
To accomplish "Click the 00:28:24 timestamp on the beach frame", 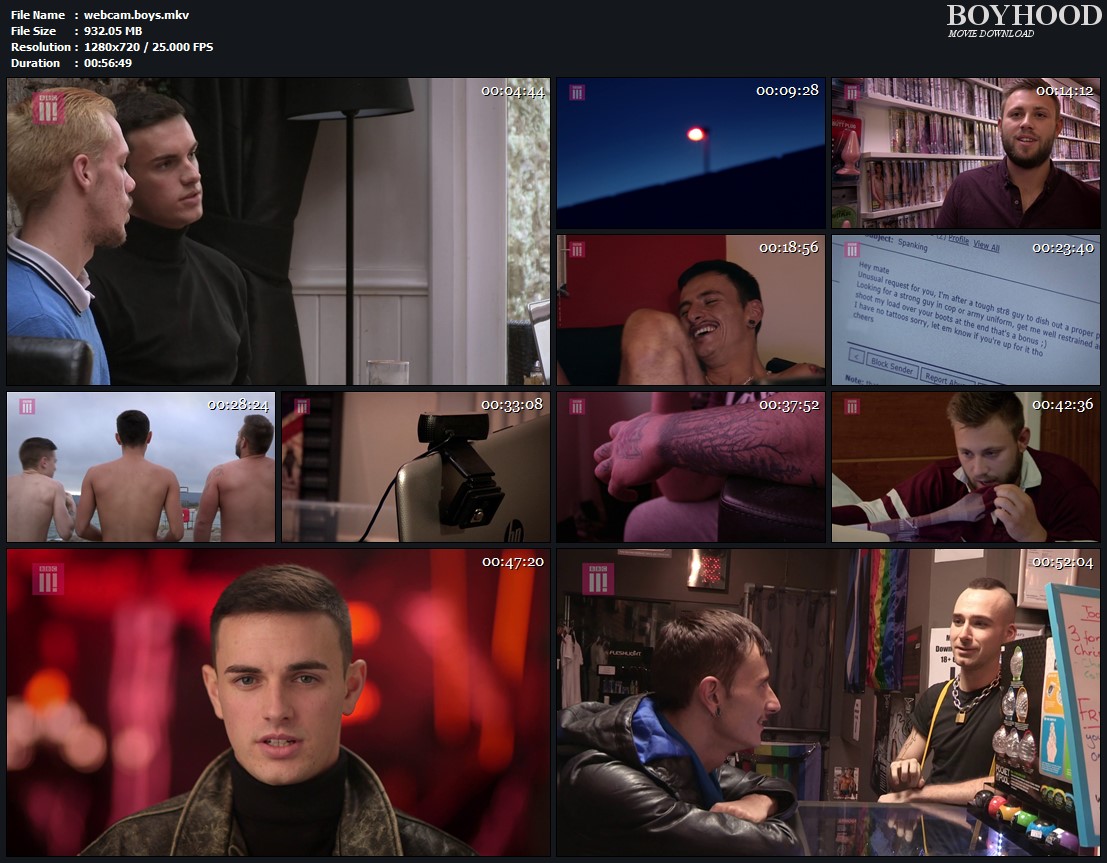I will pyautogui.click(x=238, y=405).
